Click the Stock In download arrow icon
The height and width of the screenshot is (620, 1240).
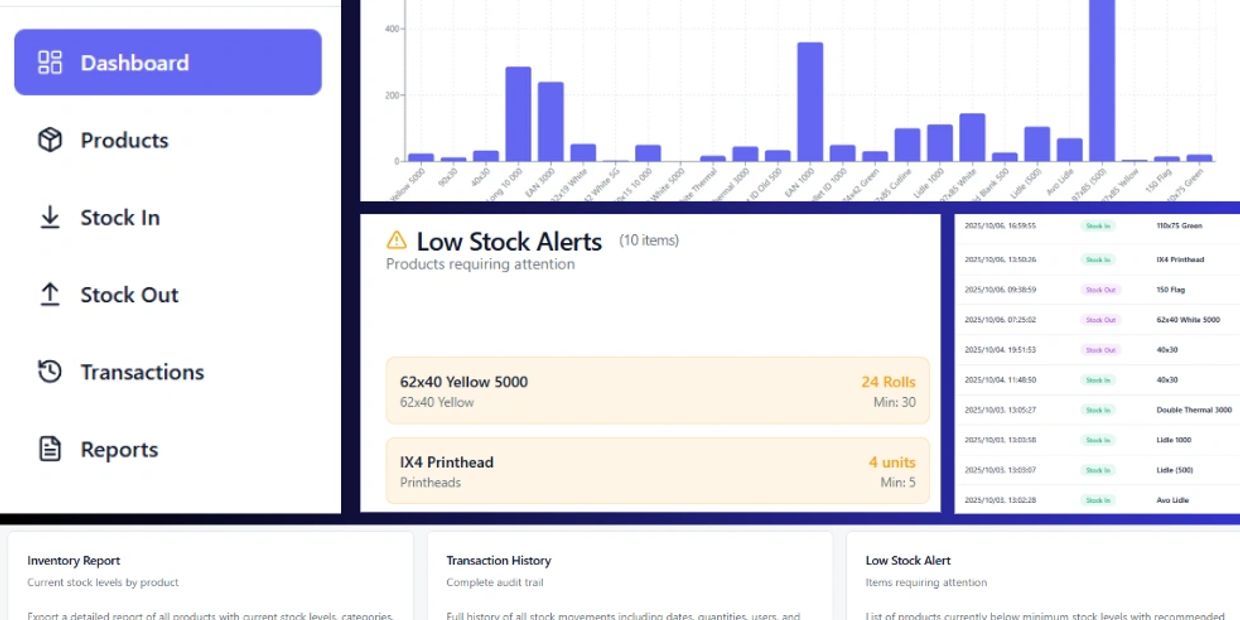50,218
